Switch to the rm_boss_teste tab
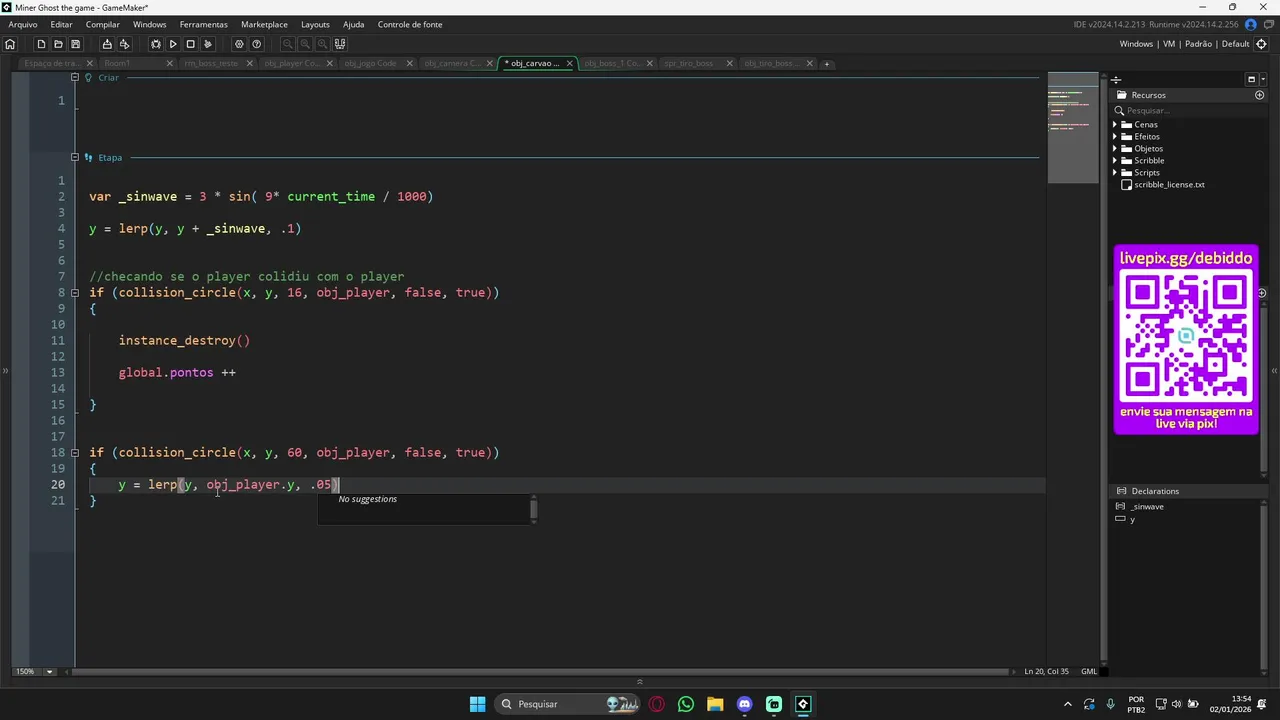This screenshot has width=1280, height=720. (x=217, y=63)
